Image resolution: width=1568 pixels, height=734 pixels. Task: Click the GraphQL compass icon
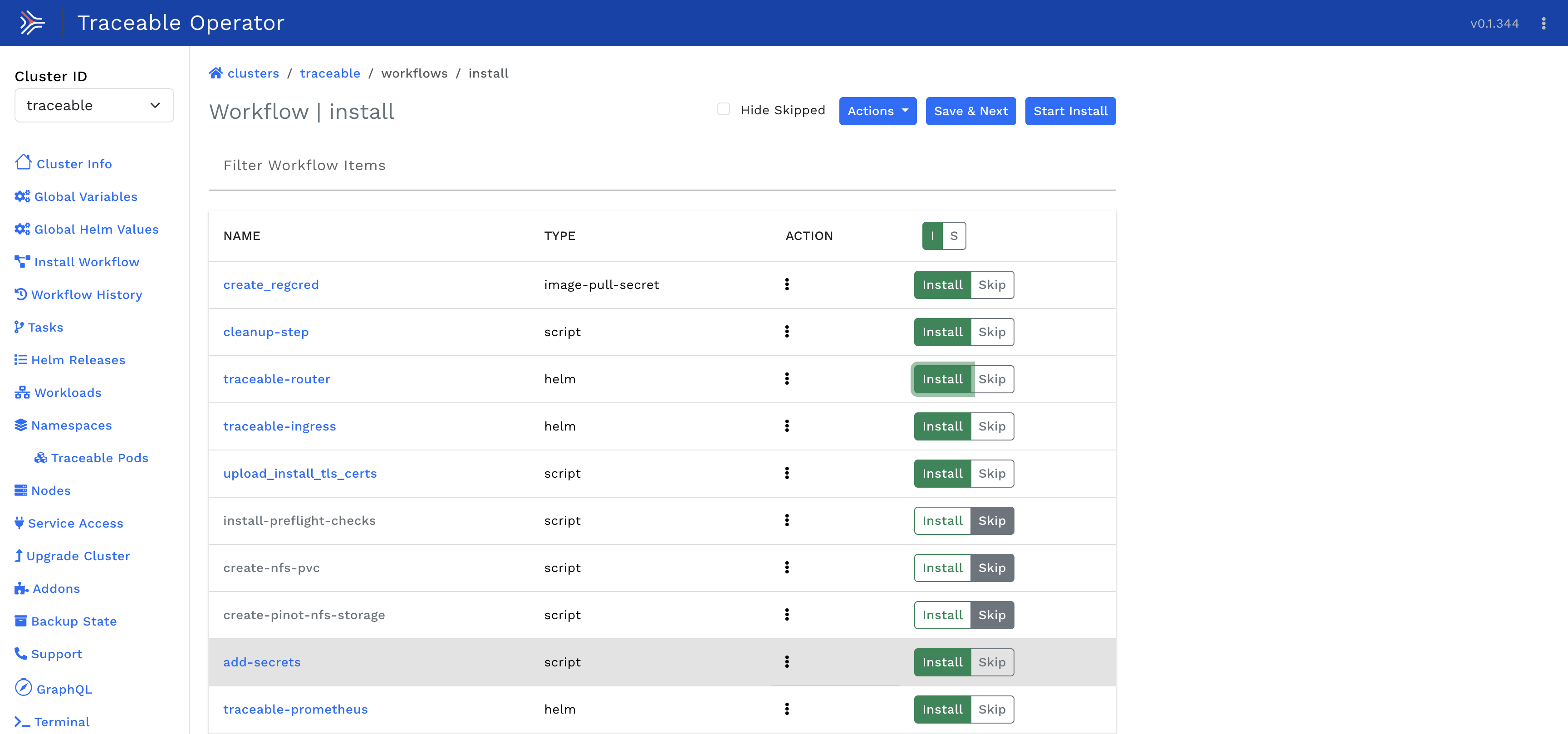coord(23,688)
